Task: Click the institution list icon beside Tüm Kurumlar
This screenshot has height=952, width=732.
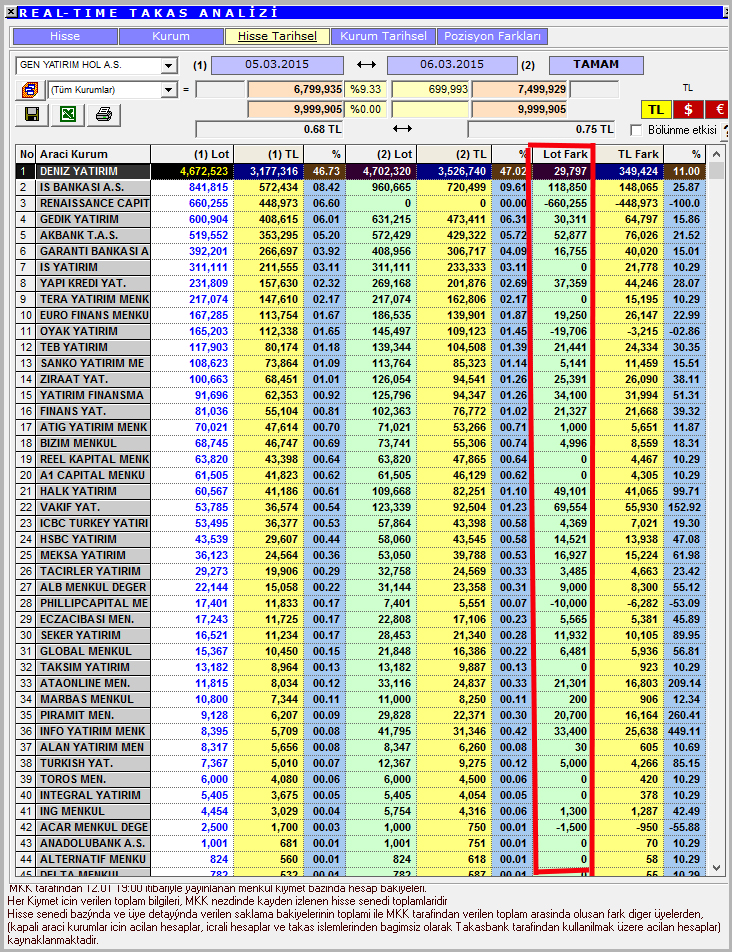Action: click(30, 90)
